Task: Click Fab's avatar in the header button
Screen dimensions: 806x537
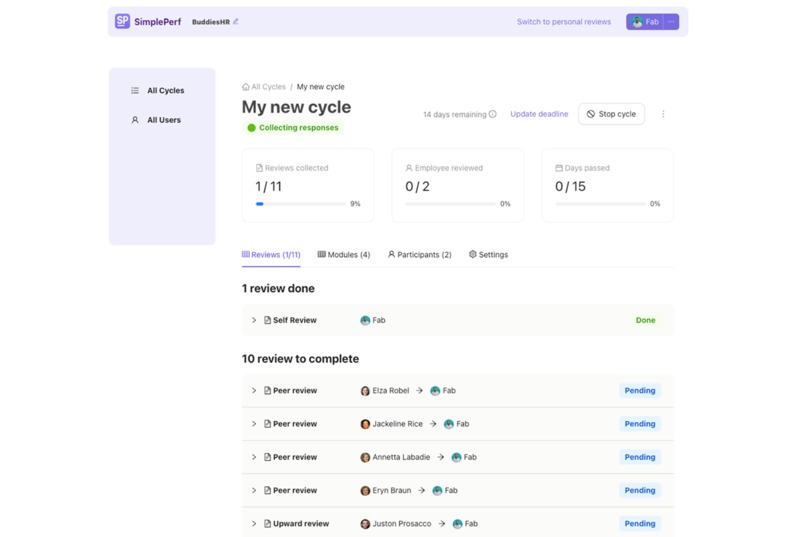Action: pos(637,22)
